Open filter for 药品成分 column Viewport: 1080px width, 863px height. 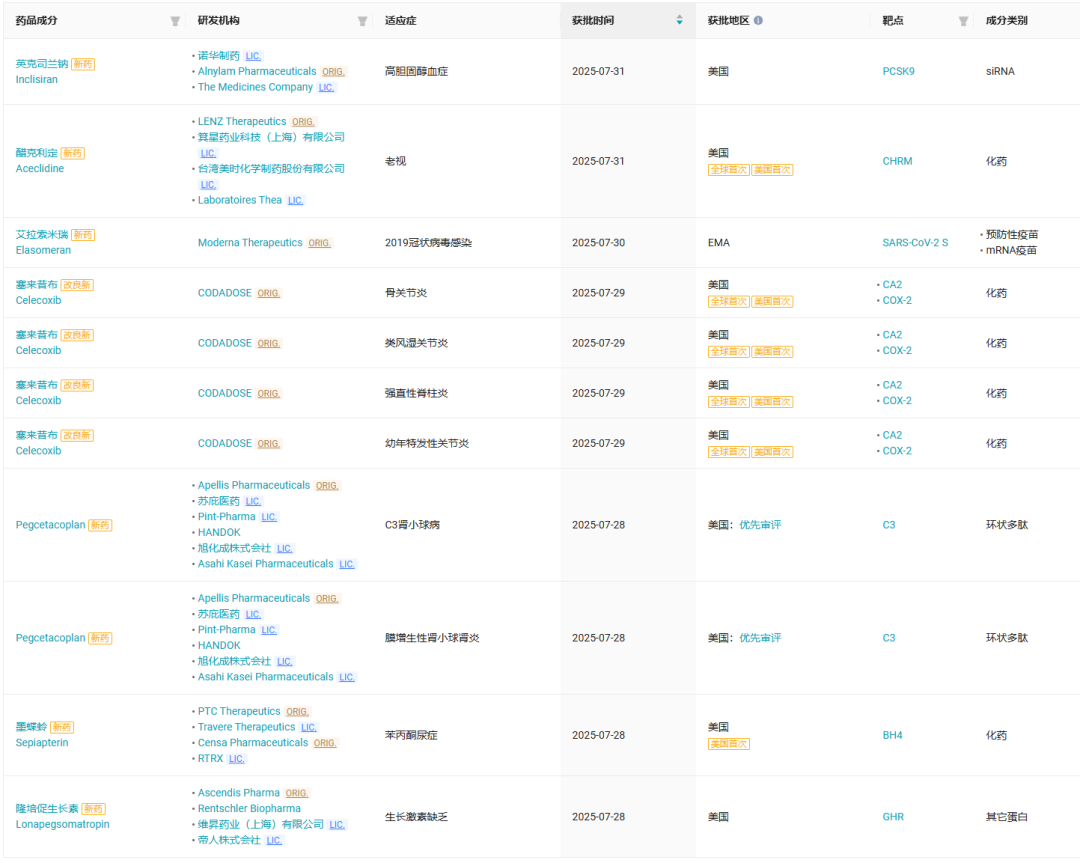(175, 21)
